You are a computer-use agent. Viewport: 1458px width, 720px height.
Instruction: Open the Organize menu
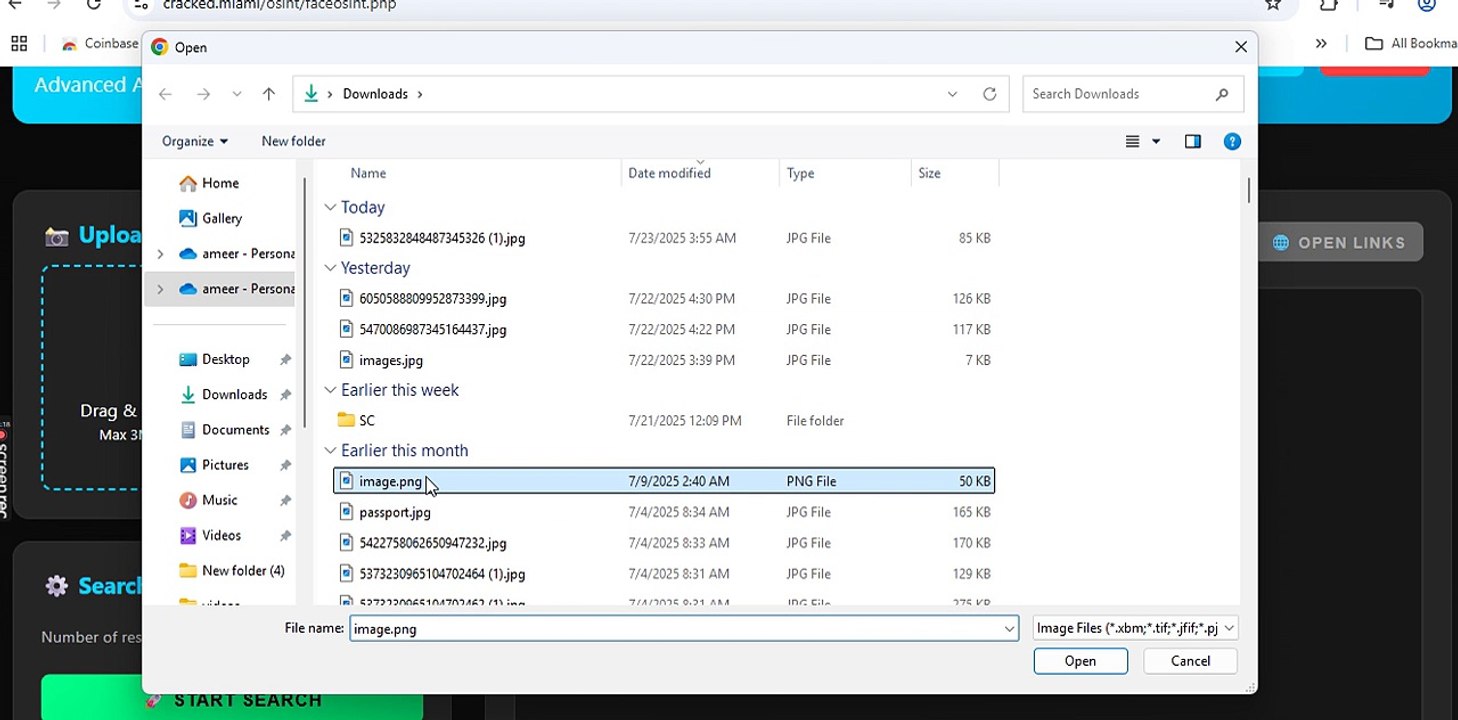tap(195, 142)
